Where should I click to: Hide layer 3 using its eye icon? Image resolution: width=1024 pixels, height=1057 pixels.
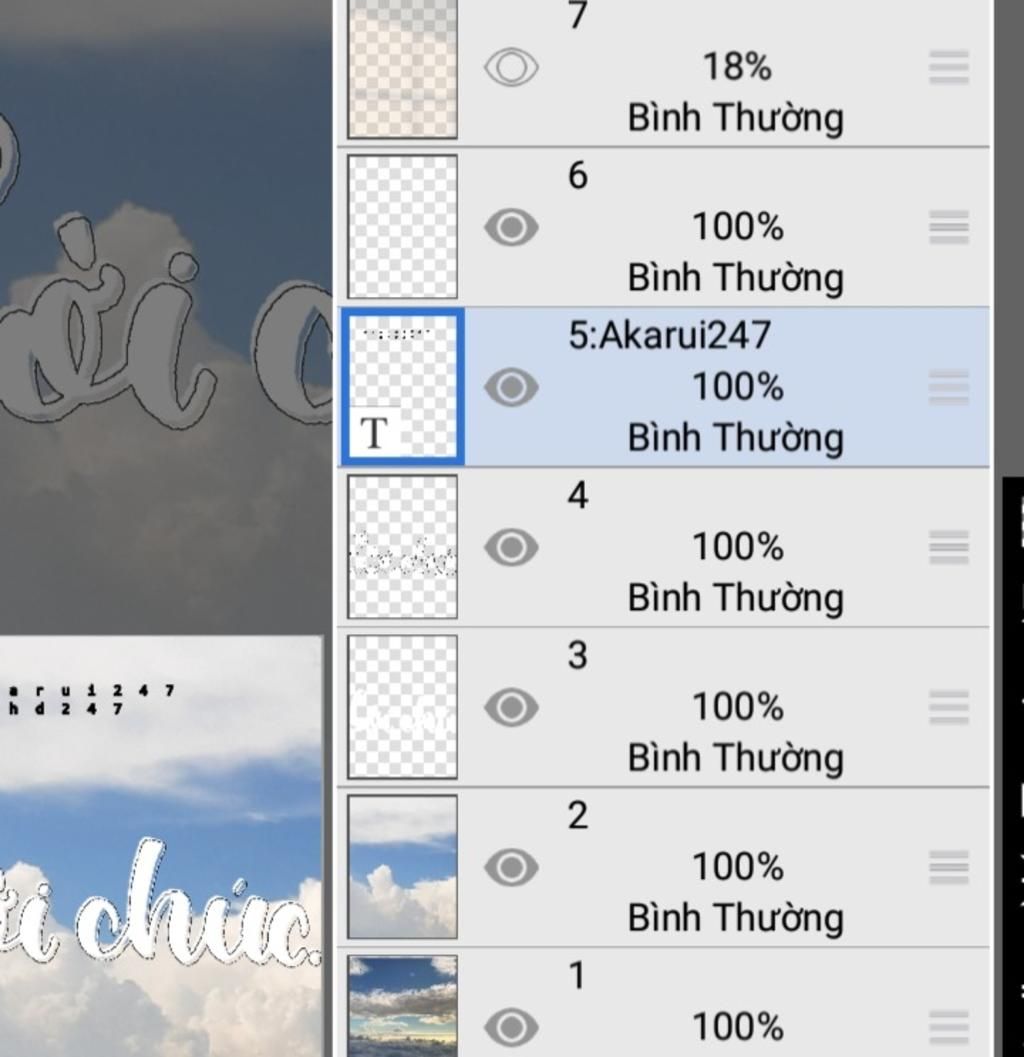pos(511,707)
